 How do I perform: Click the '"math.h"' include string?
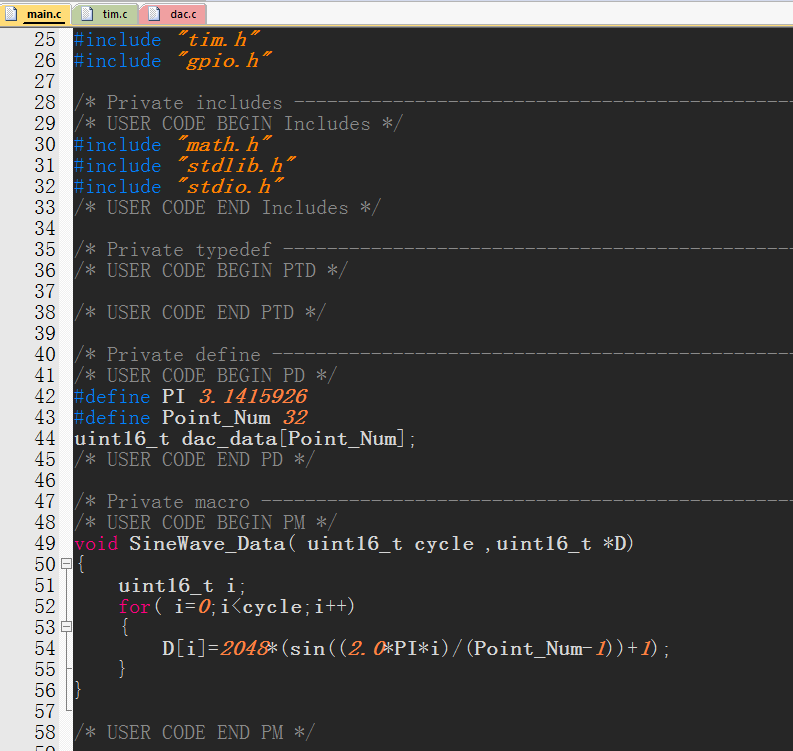point(225,145)
